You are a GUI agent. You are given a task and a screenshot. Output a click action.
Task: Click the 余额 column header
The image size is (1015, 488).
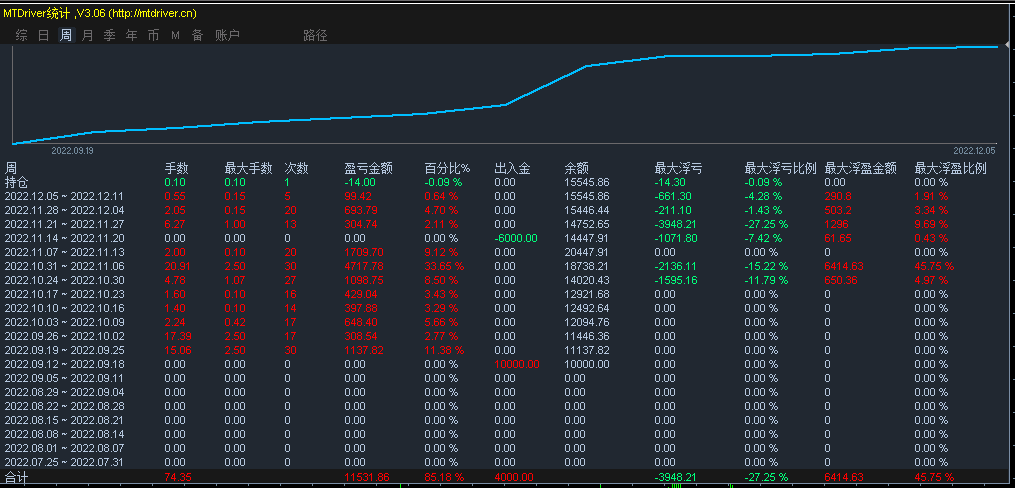coord(576,168)
